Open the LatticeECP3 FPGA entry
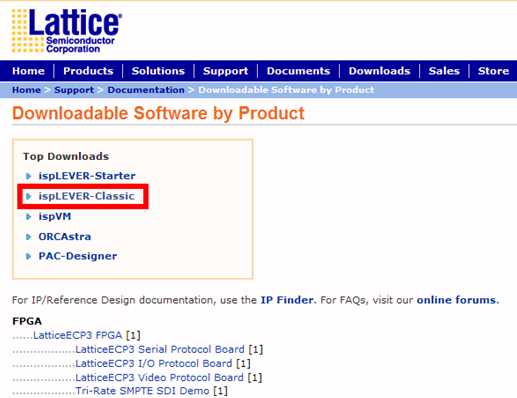This screenshot has height=398, width=517. tap(77, 335)
